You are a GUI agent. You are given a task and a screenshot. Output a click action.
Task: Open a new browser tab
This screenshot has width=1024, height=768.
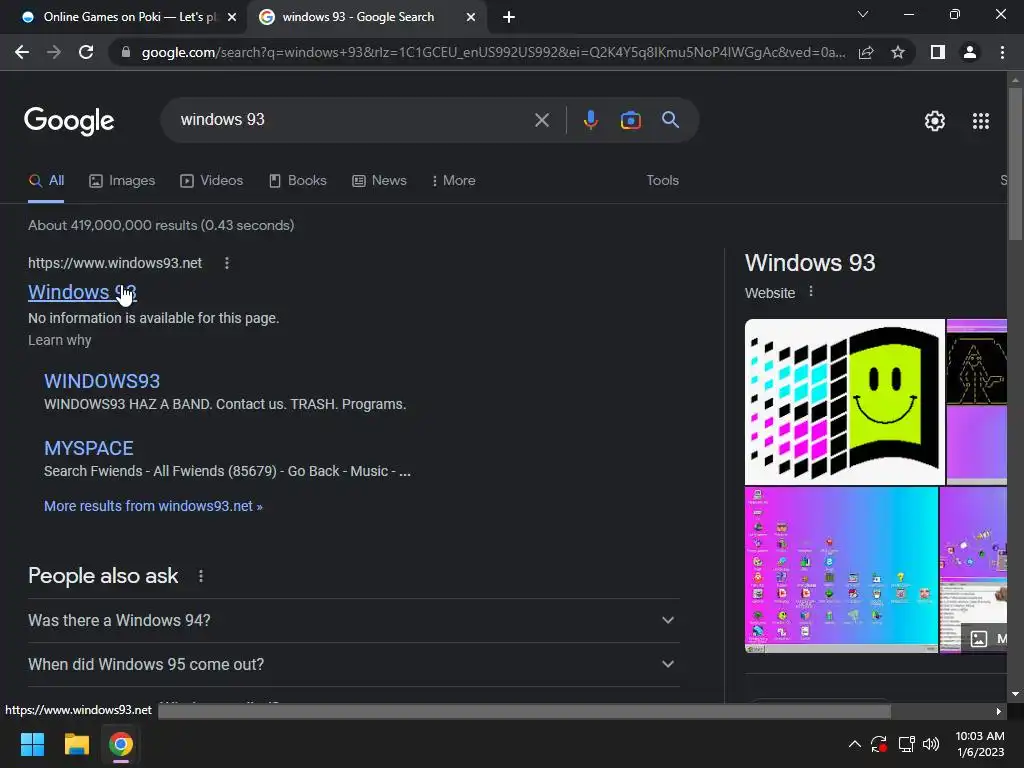click(509, 17)
